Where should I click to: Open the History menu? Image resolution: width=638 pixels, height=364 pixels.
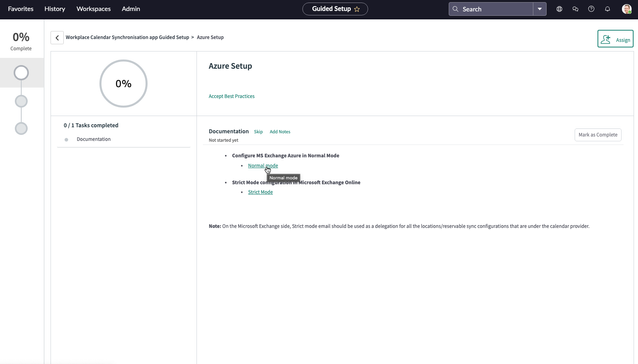55,9
